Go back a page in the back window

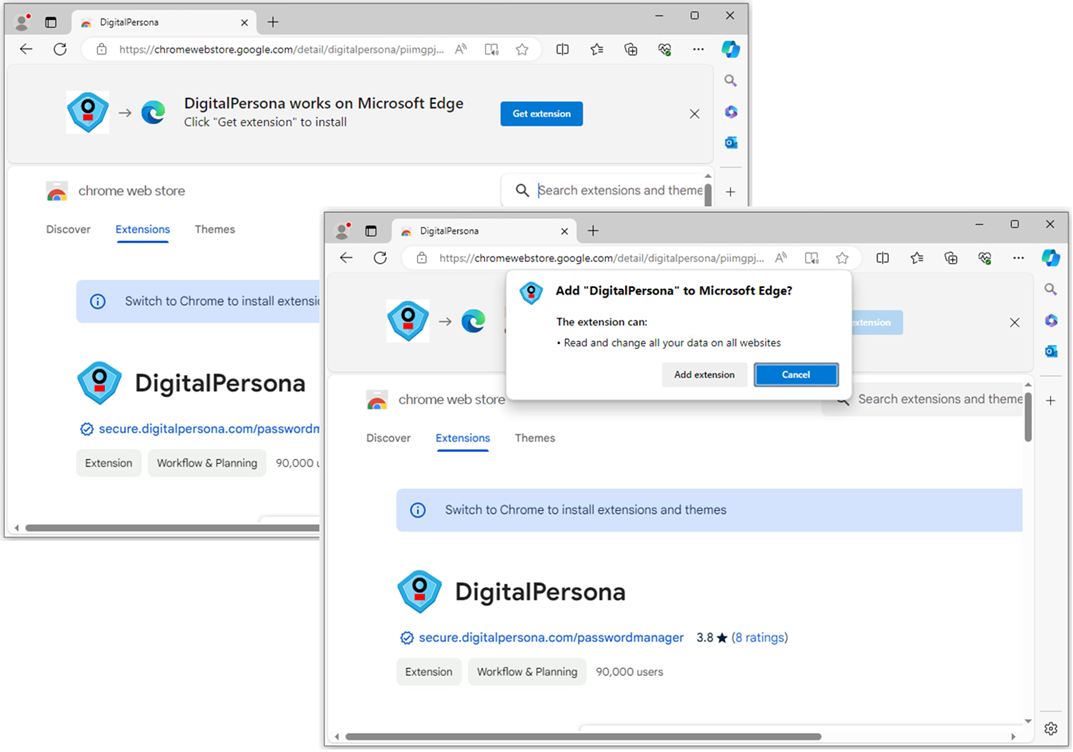(26, 49)
